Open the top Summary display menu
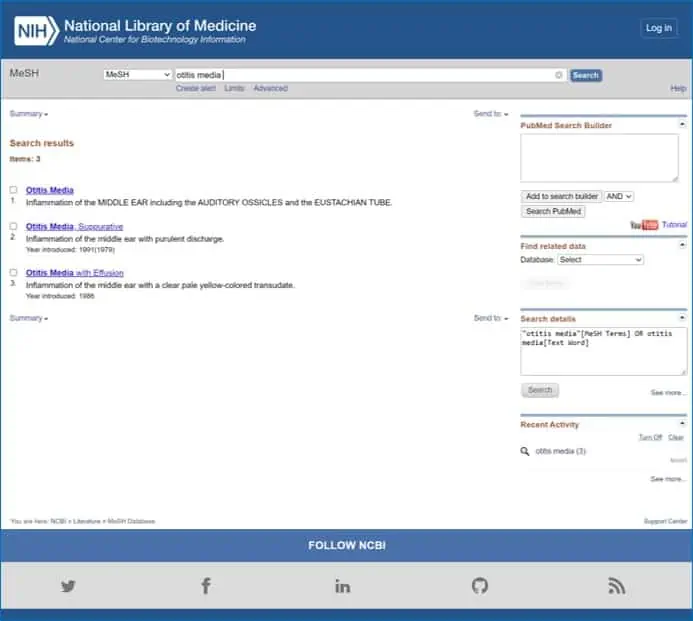Image resolution: width=693 pixels, height=621 pixels. coord(29,114)
